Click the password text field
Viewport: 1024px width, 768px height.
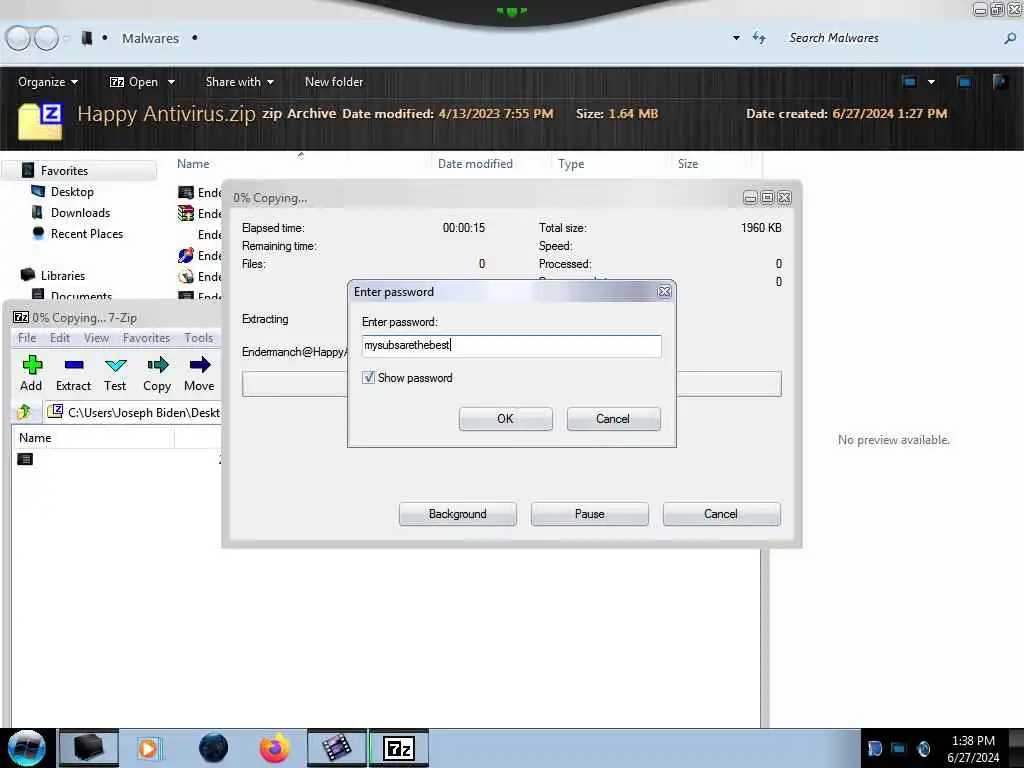coord(511,345)
